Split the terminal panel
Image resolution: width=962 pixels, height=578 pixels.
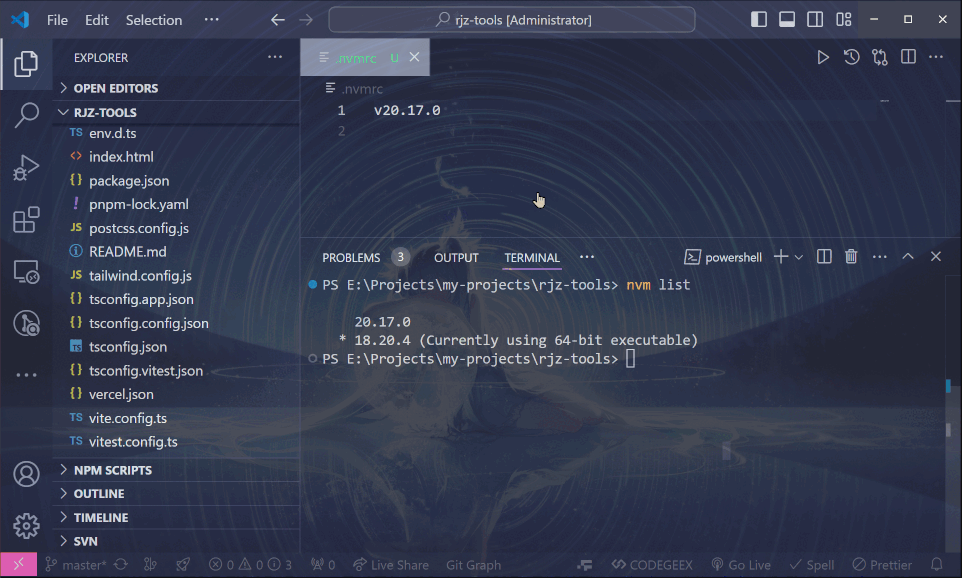pyautogui.click(x=823, y=256)
